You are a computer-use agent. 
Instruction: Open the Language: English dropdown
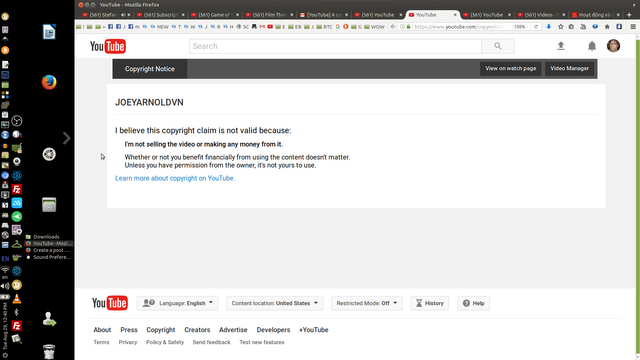coord(178,303)
